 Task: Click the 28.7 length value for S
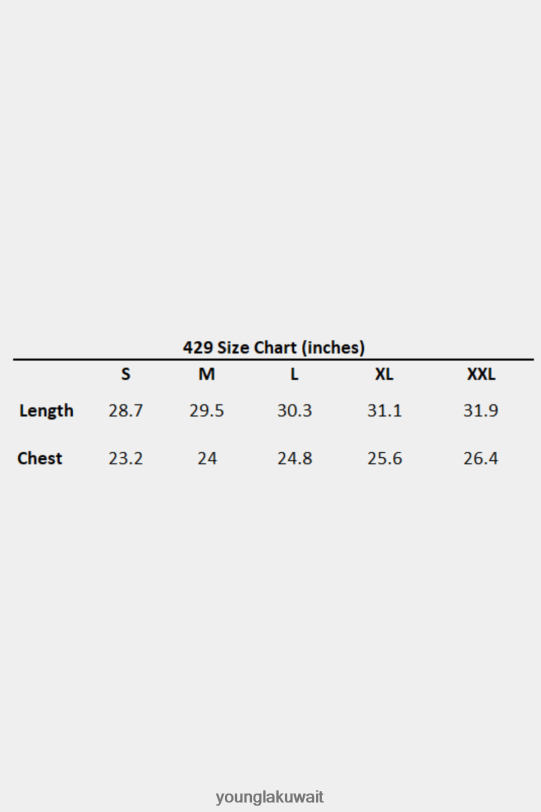click(x=126, y=411)
